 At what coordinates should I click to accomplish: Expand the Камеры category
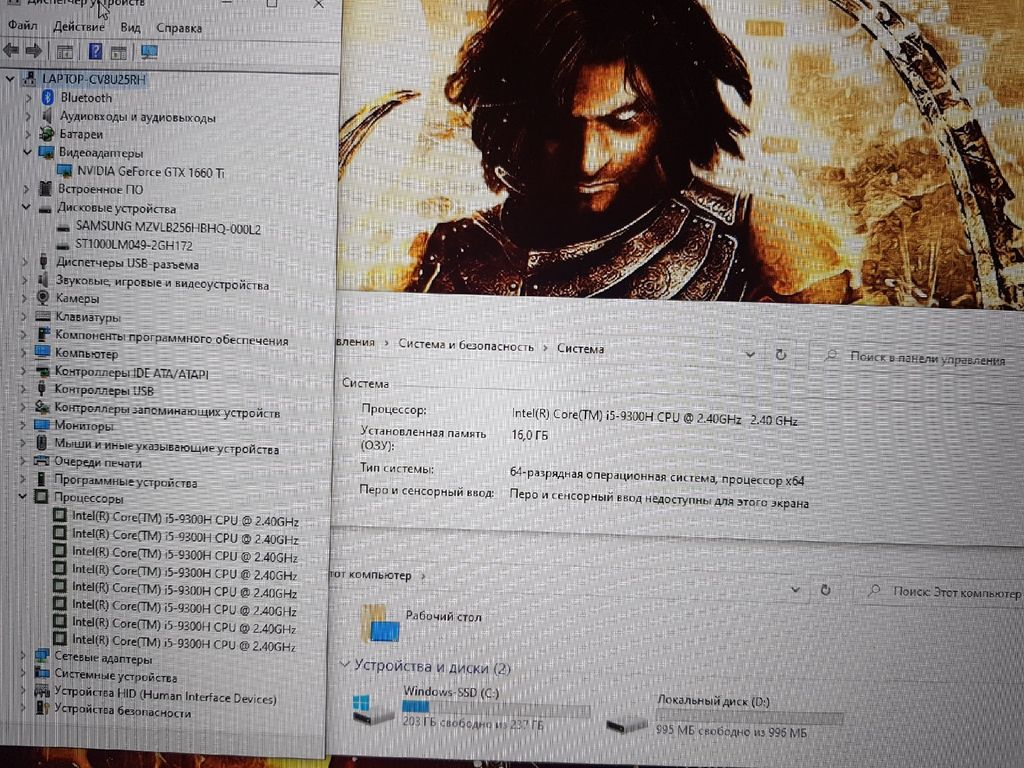tap(25, 298)
